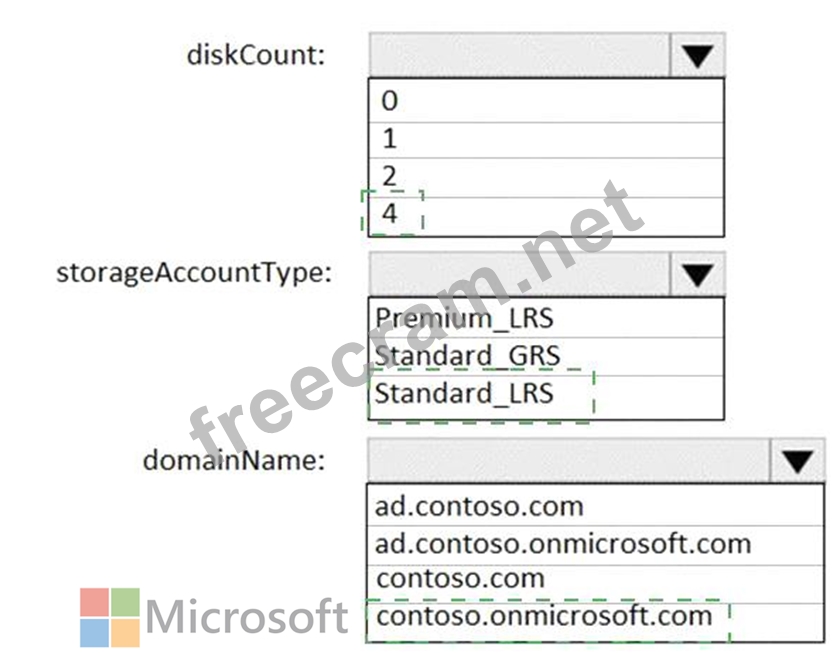Click the Microsoft wordmark text
The width and height of the screenshot is (832, 653).
pos(246,617)
